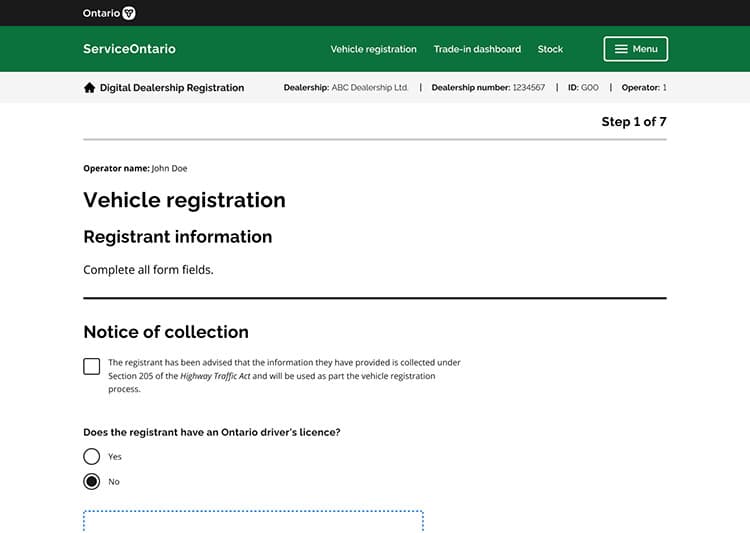This screenshot has width=750, height=533.
Task: Click the ID: G00 label
Action: 583,88
